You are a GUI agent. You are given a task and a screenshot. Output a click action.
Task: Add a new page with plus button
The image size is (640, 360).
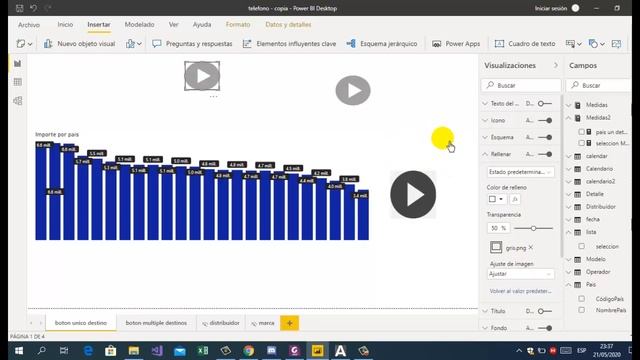[x=289, y=323]
